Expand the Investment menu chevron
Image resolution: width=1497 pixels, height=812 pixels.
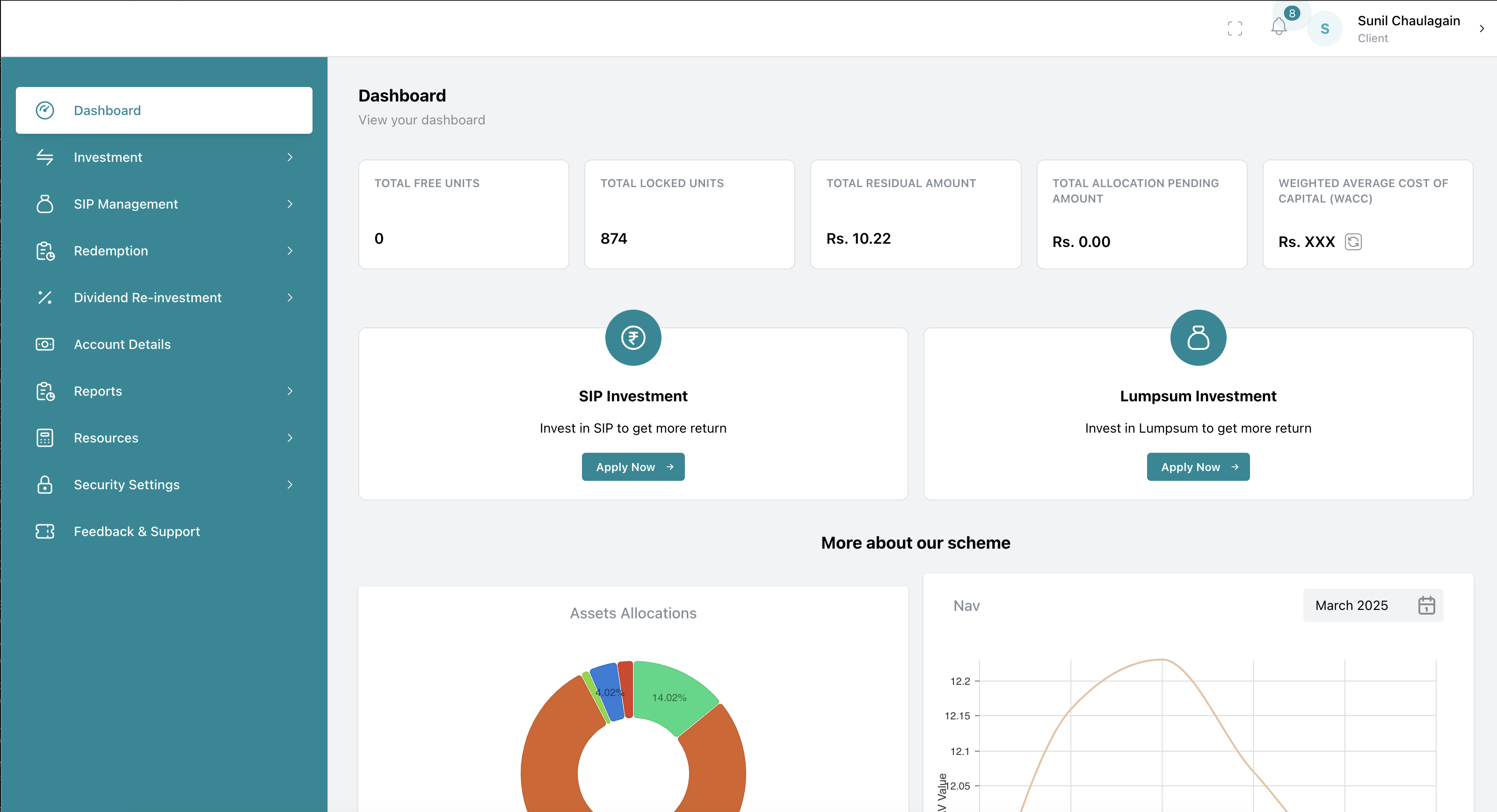pyautogui.click(x=290, y=157)
